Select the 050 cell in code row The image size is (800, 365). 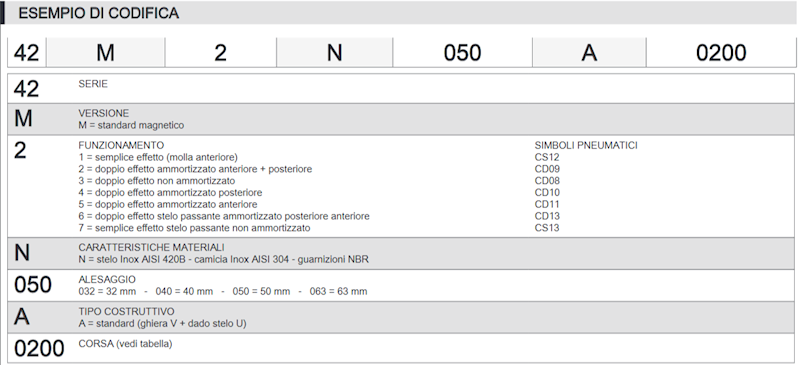coord(462,53)
